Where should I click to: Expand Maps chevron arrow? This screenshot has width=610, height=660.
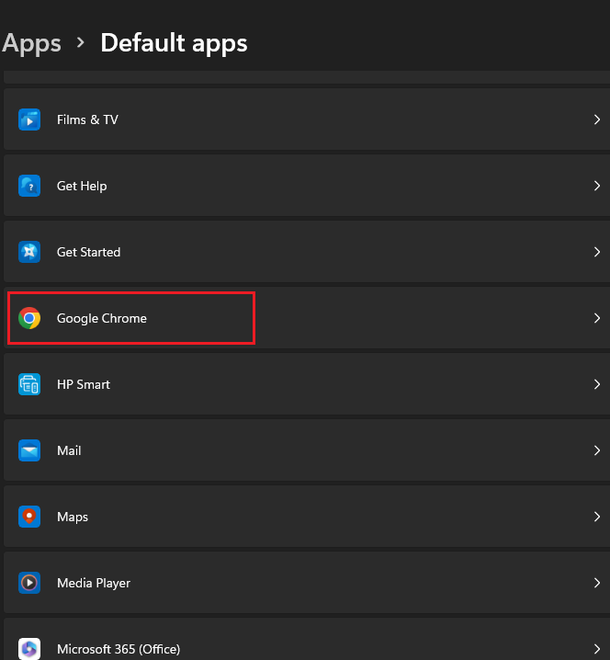tap(596, 517)
